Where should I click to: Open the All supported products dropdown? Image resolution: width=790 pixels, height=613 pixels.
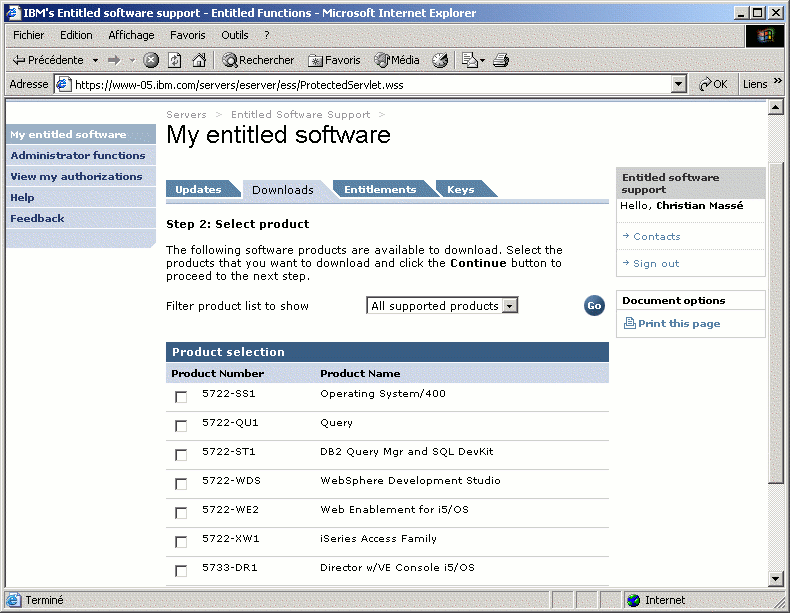[x=442, y=306]
